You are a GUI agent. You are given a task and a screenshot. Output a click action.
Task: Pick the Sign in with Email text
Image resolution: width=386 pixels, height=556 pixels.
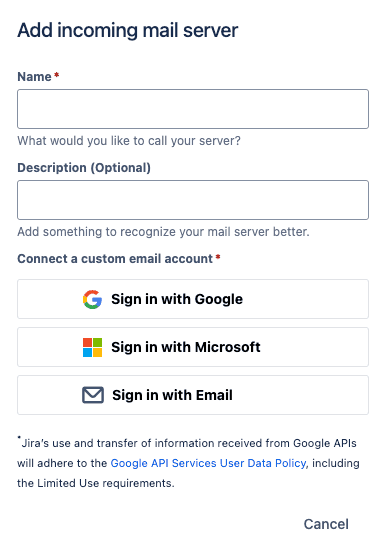coord(172,395)
